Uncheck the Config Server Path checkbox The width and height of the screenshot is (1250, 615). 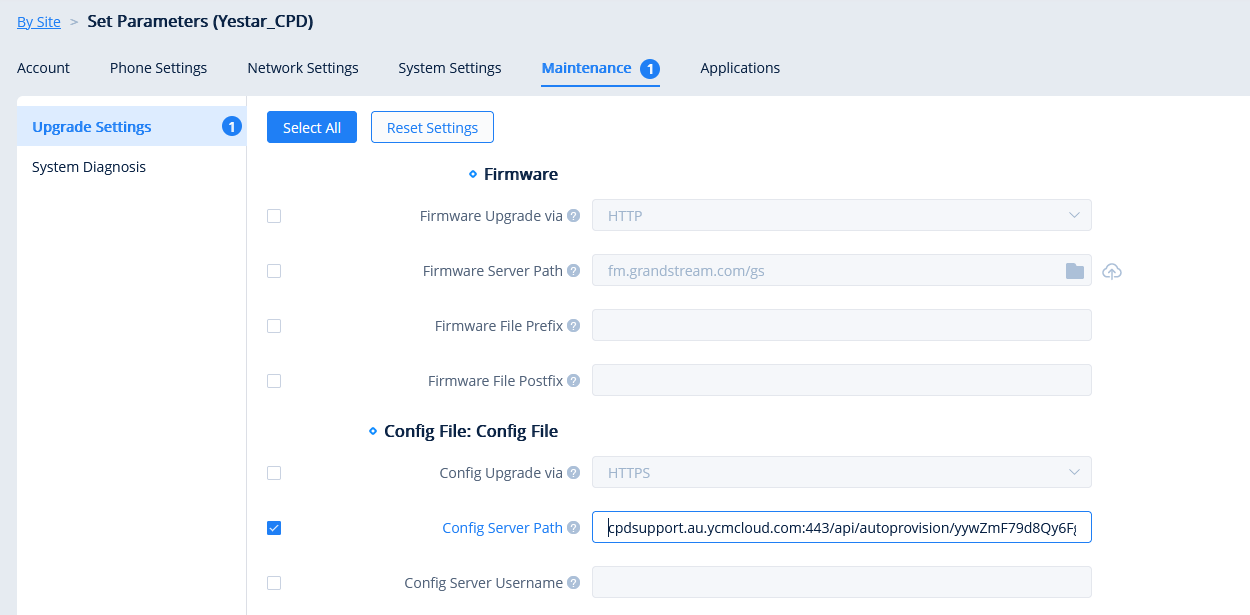[x=274, y=528]
